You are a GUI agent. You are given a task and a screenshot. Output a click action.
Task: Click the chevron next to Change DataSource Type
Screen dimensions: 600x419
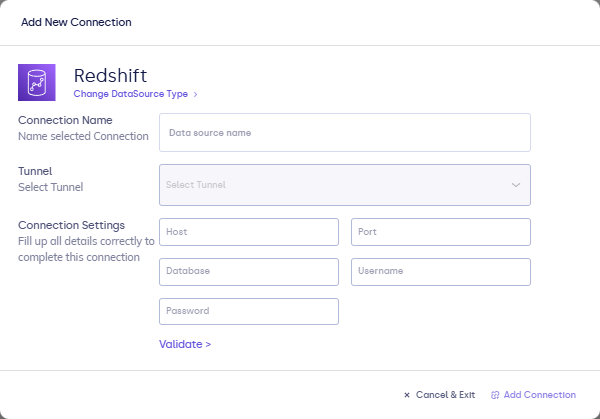point(195,94)
